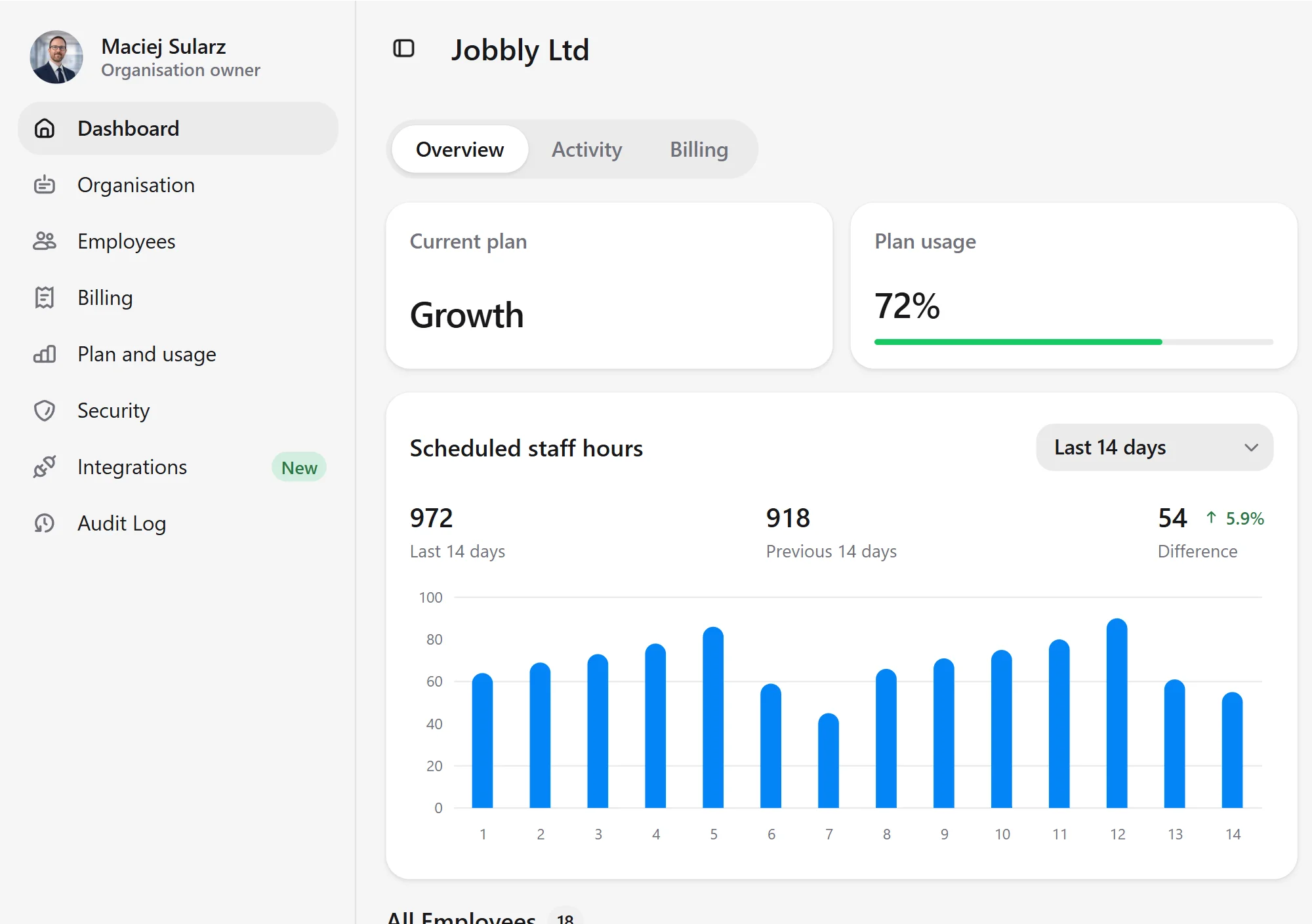Switch to the Activity tab
Image resolution: width=1312 pixels, height=924 pixels.
point(586,150)
